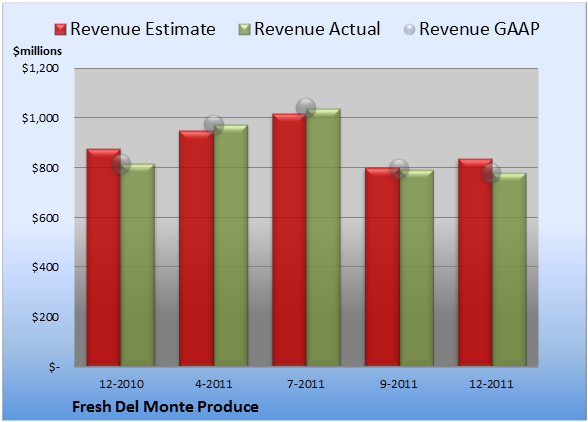Select the green actual bar for 12-2010
The image size is (588, 422).
point(137,265)
